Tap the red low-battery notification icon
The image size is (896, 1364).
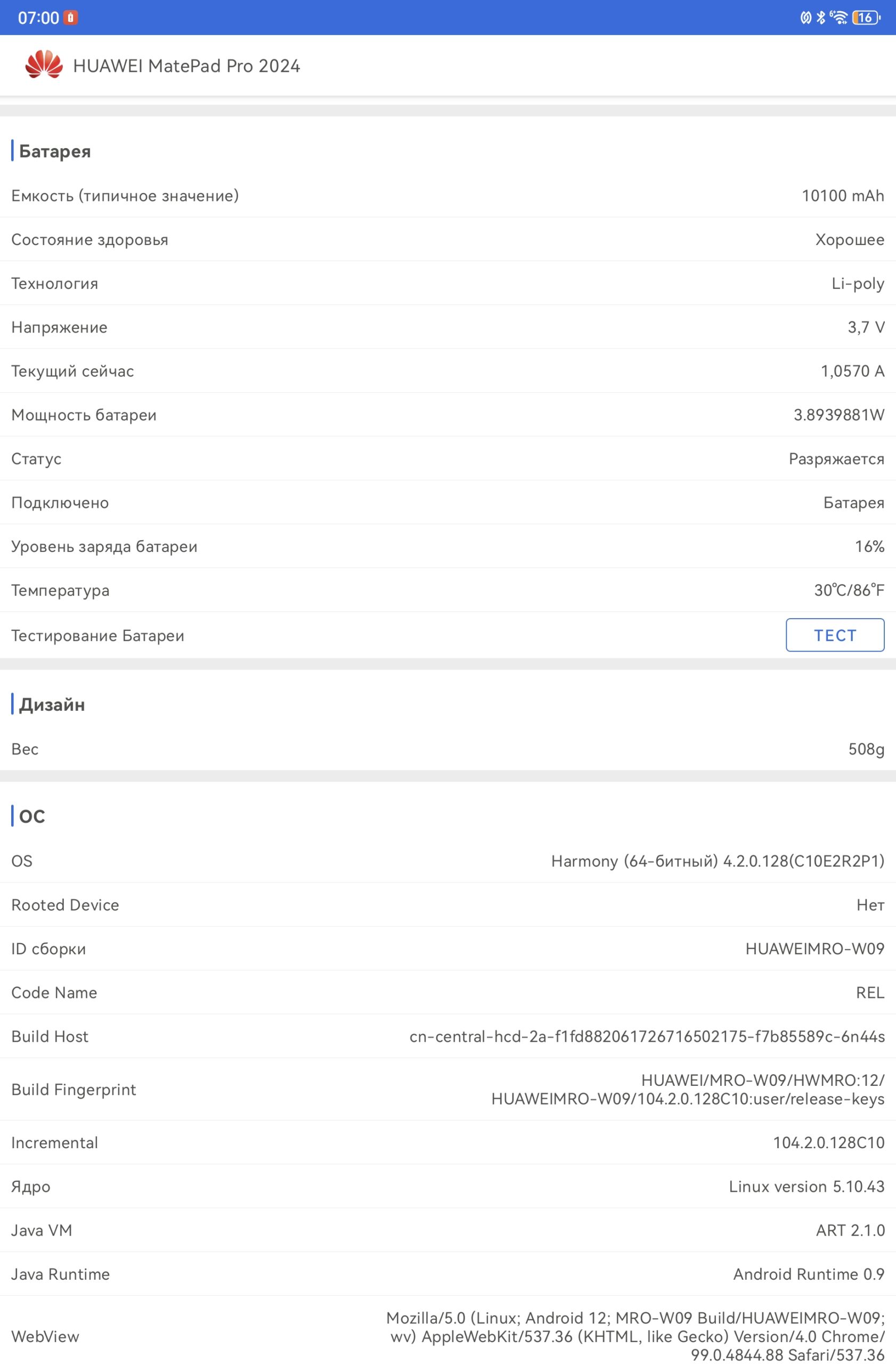[70, 18]
